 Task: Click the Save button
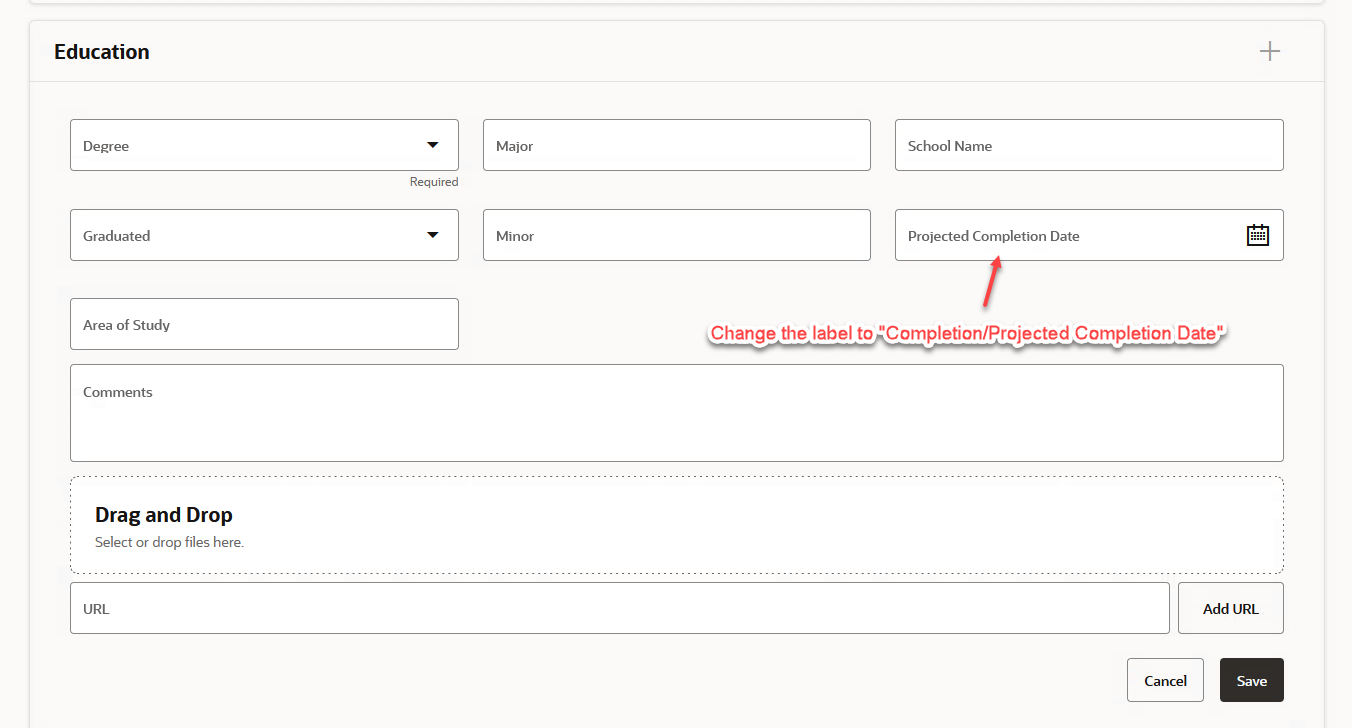point(1251,680)
